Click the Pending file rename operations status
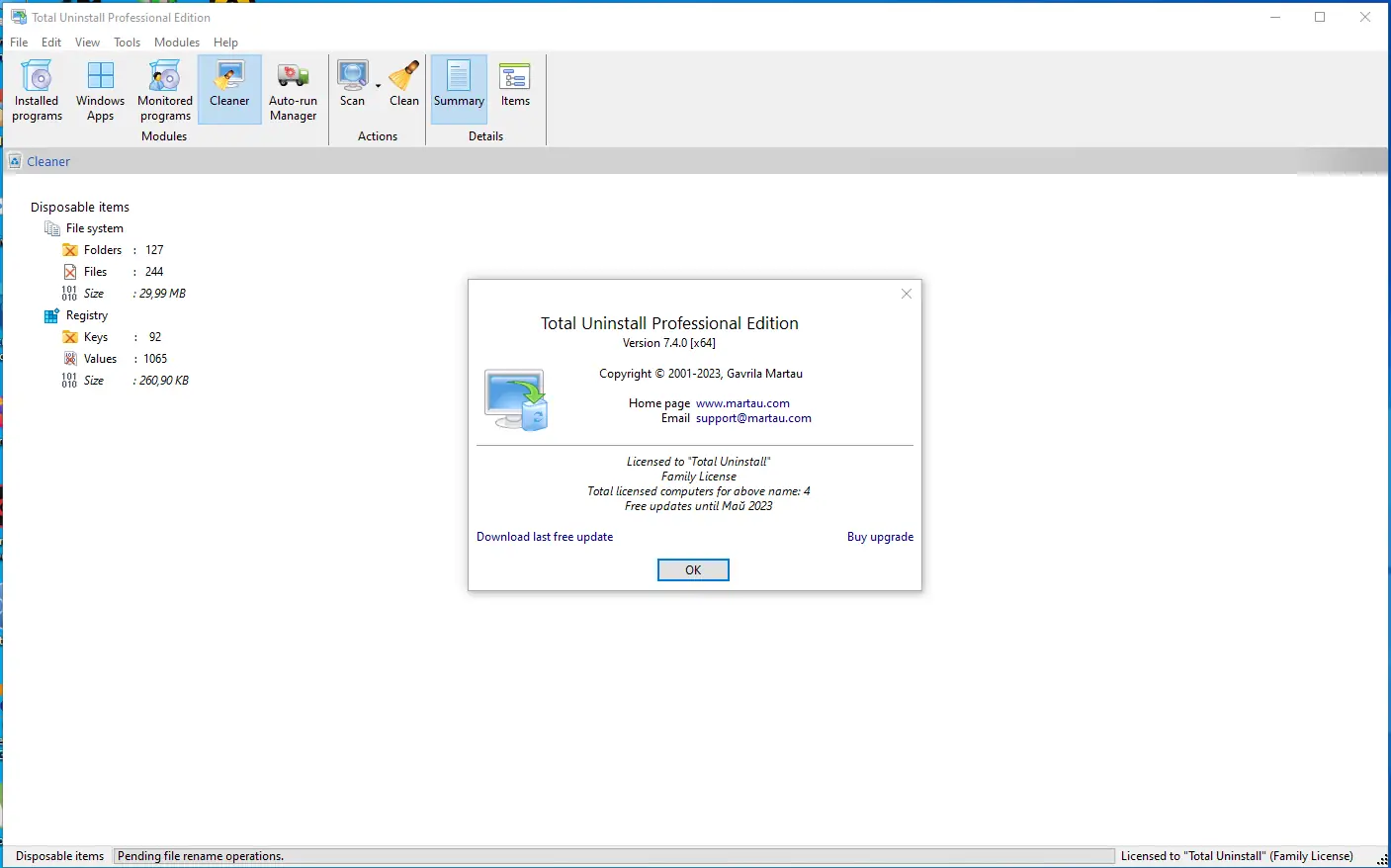The image size is (1391, 868). [x=201, y=856]
